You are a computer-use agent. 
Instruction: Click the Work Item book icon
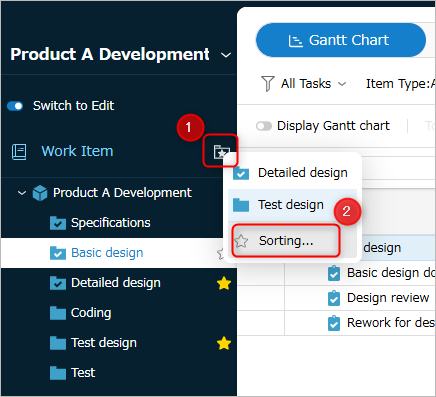point(19,152)
